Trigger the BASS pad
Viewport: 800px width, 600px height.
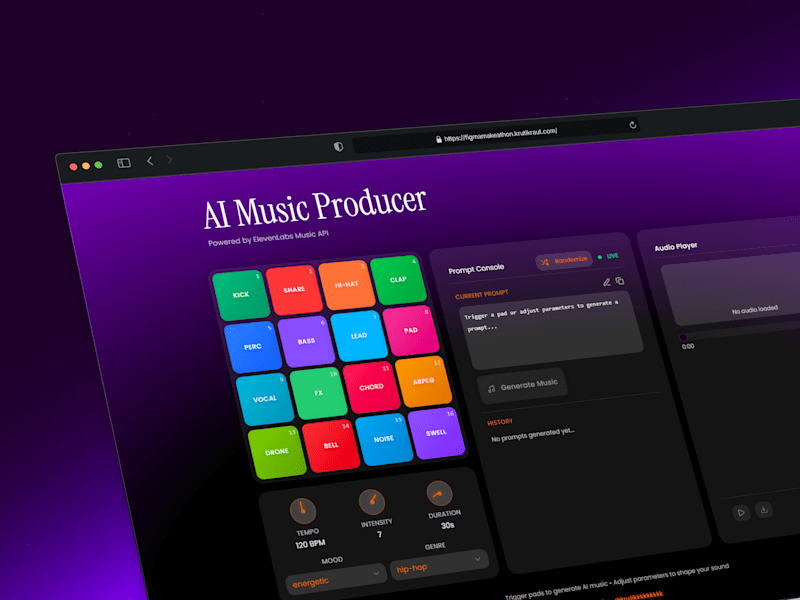[306, 341]
